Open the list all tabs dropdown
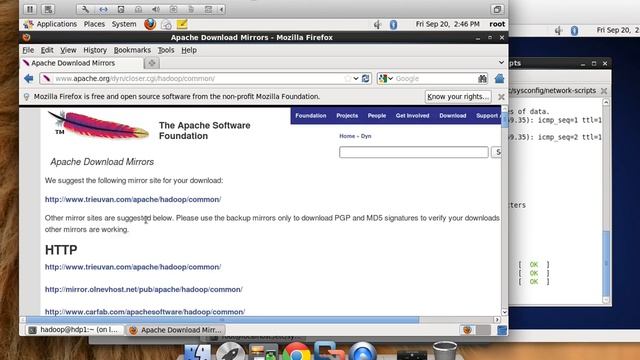 pos(501,62)
